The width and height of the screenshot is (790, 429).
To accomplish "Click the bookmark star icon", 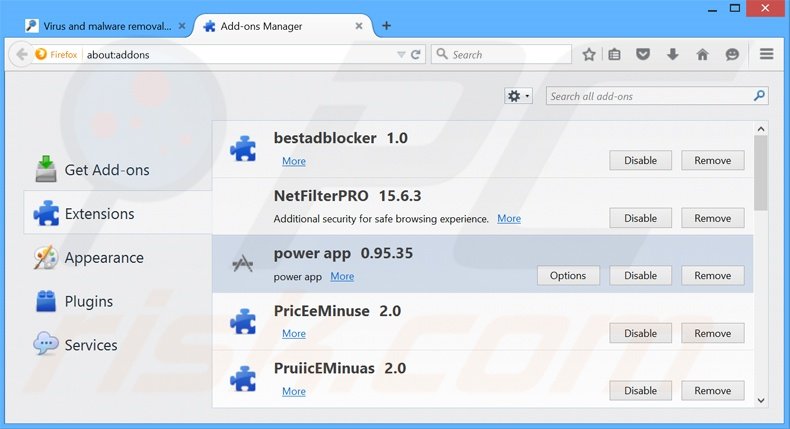I will [588, 54].
